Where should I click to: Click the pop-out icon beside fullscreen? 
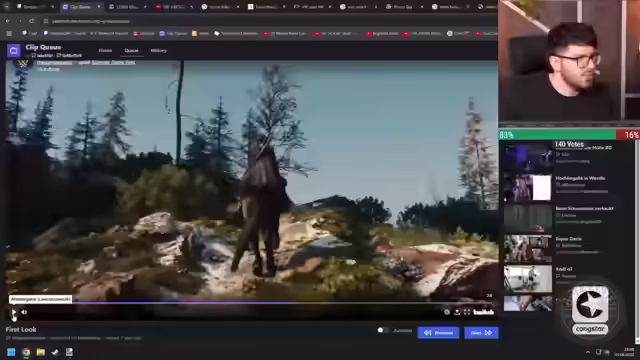[457, 312]
